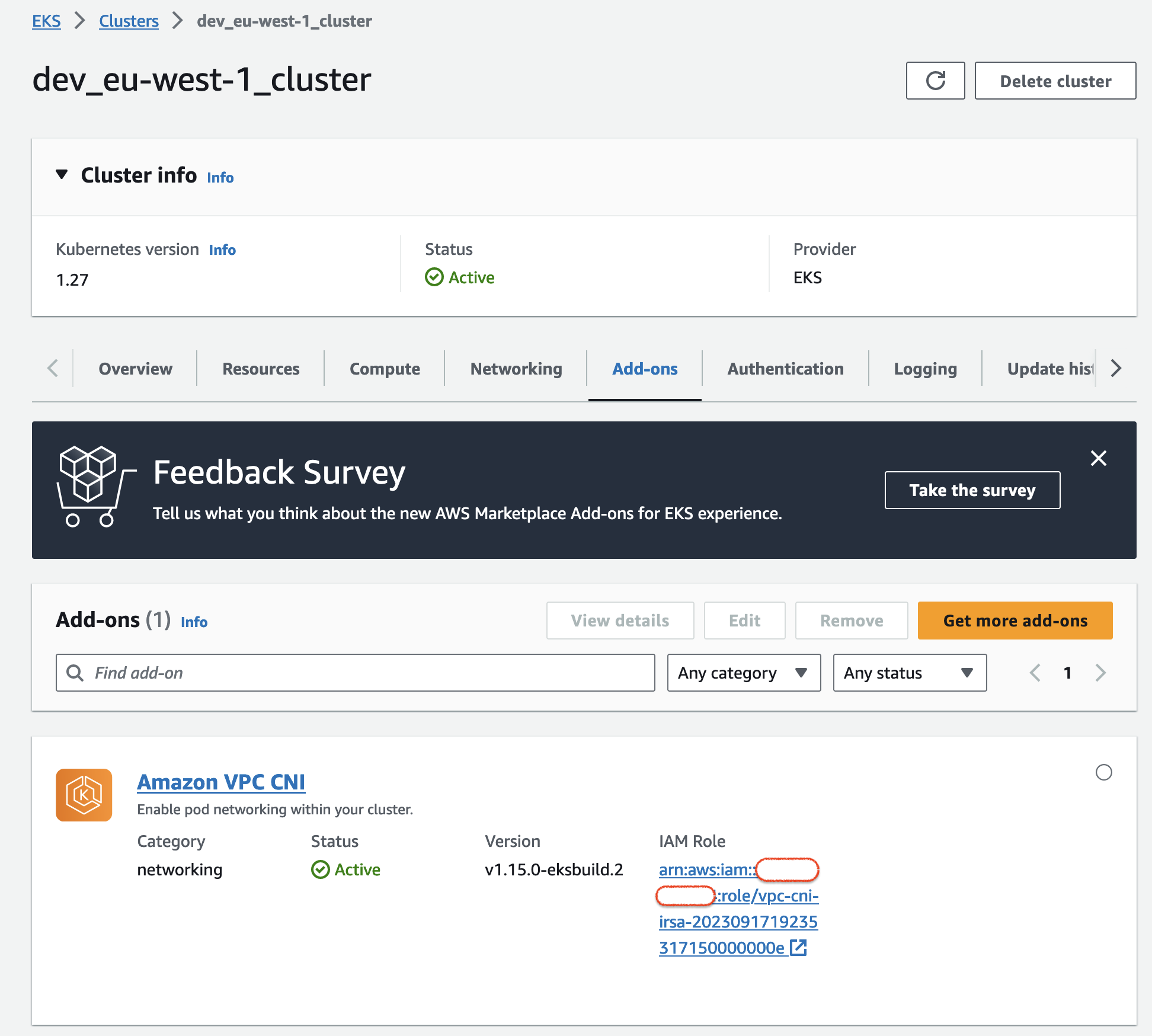The width and height of the screenshot is (1152, 1036).
Task: Select the Amazon VPC CNI radio button
Action: (x=1103, y=773)
